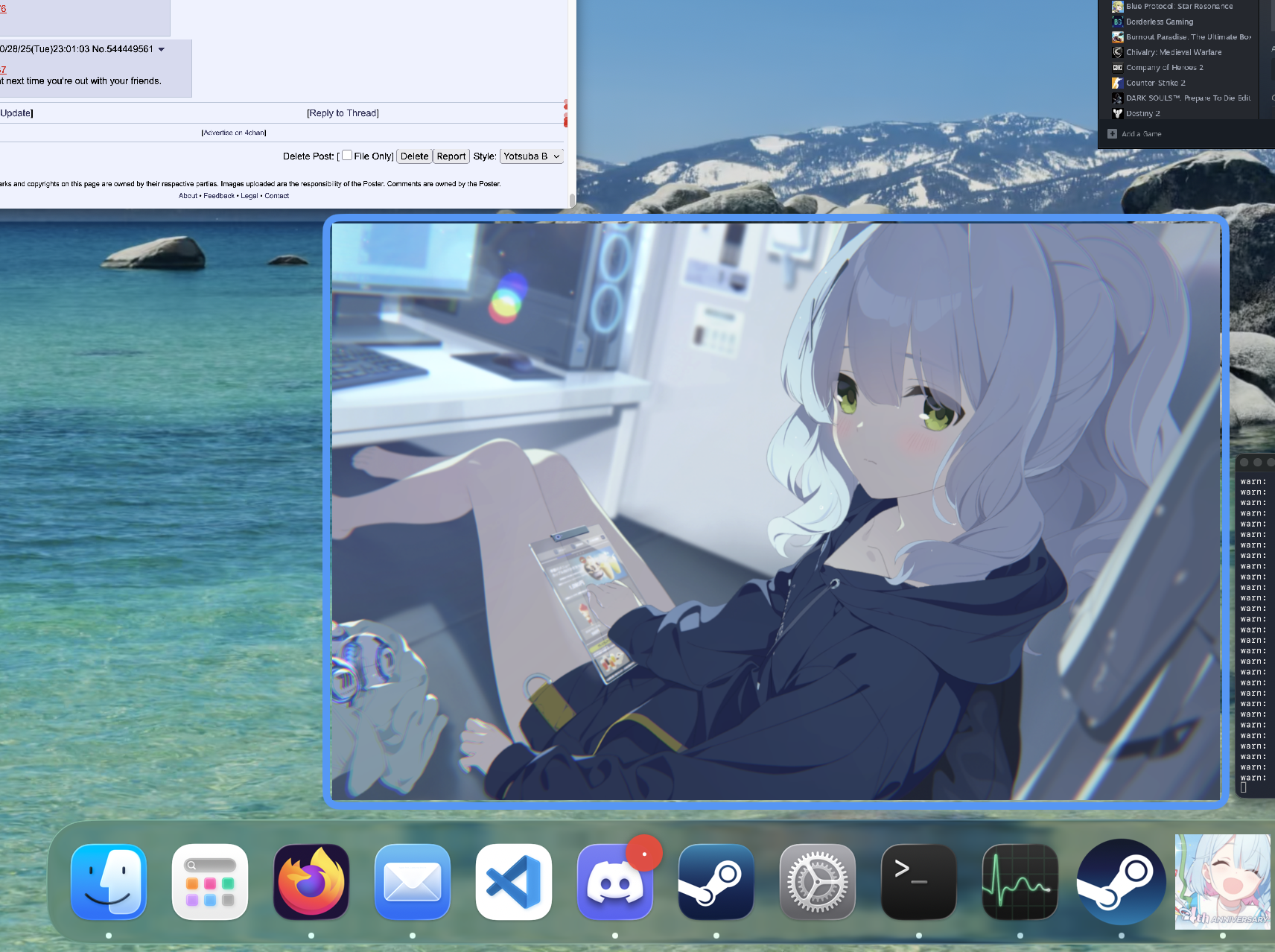Image resolution: width=1275 pixels, height=952 pixels.
Task: Open System Settings gear in the dock
Action: pyautogui.click(x=818, y=882)
